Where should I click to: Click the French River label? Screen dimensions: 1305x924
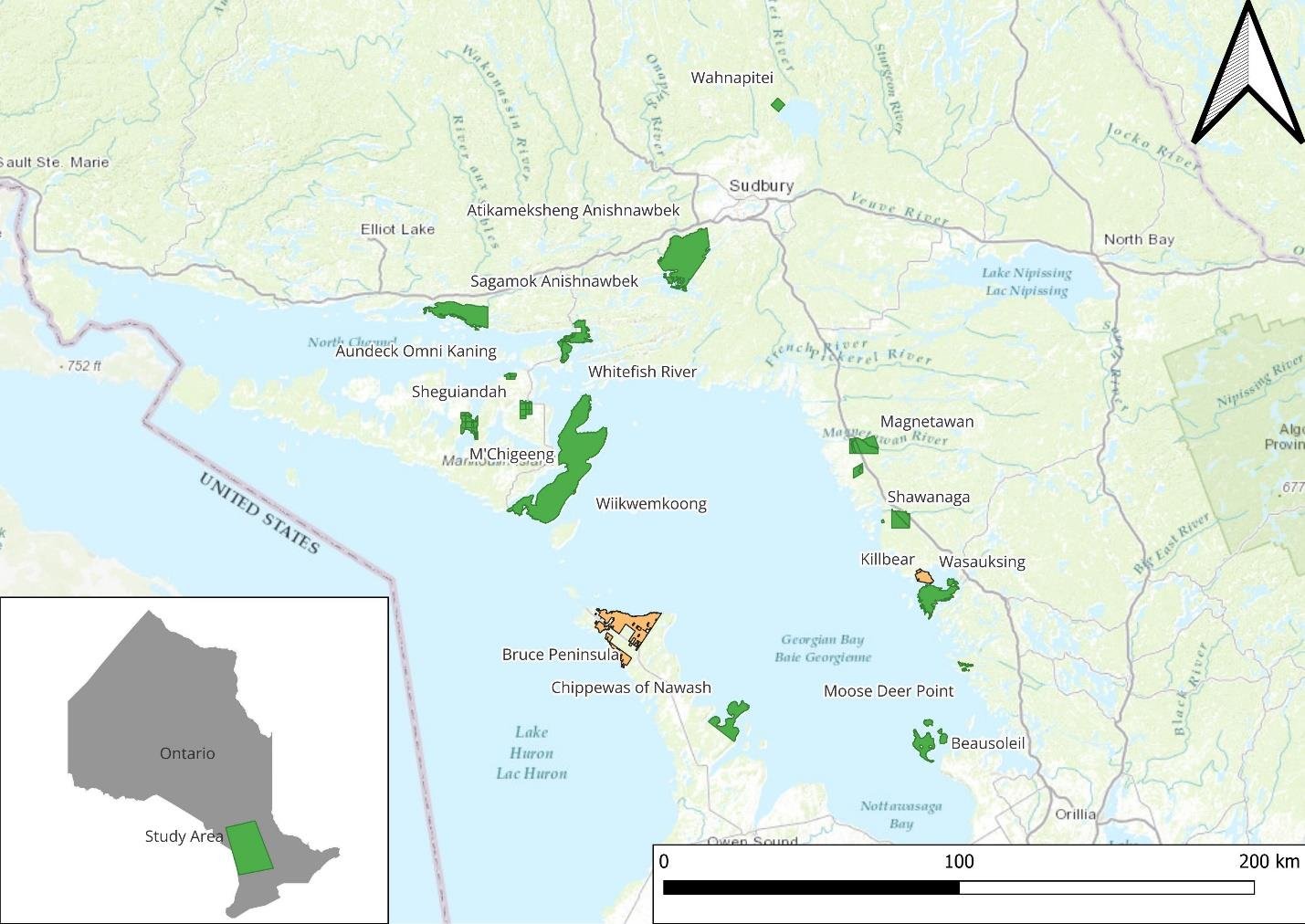pyautogui.click(x=816, y=351)
